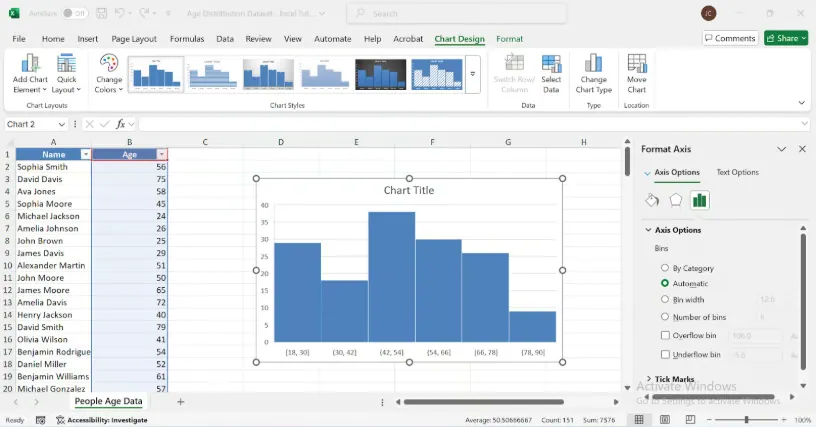Click the Share button
This screenshot has height=427, width=816.
(785, 38)
